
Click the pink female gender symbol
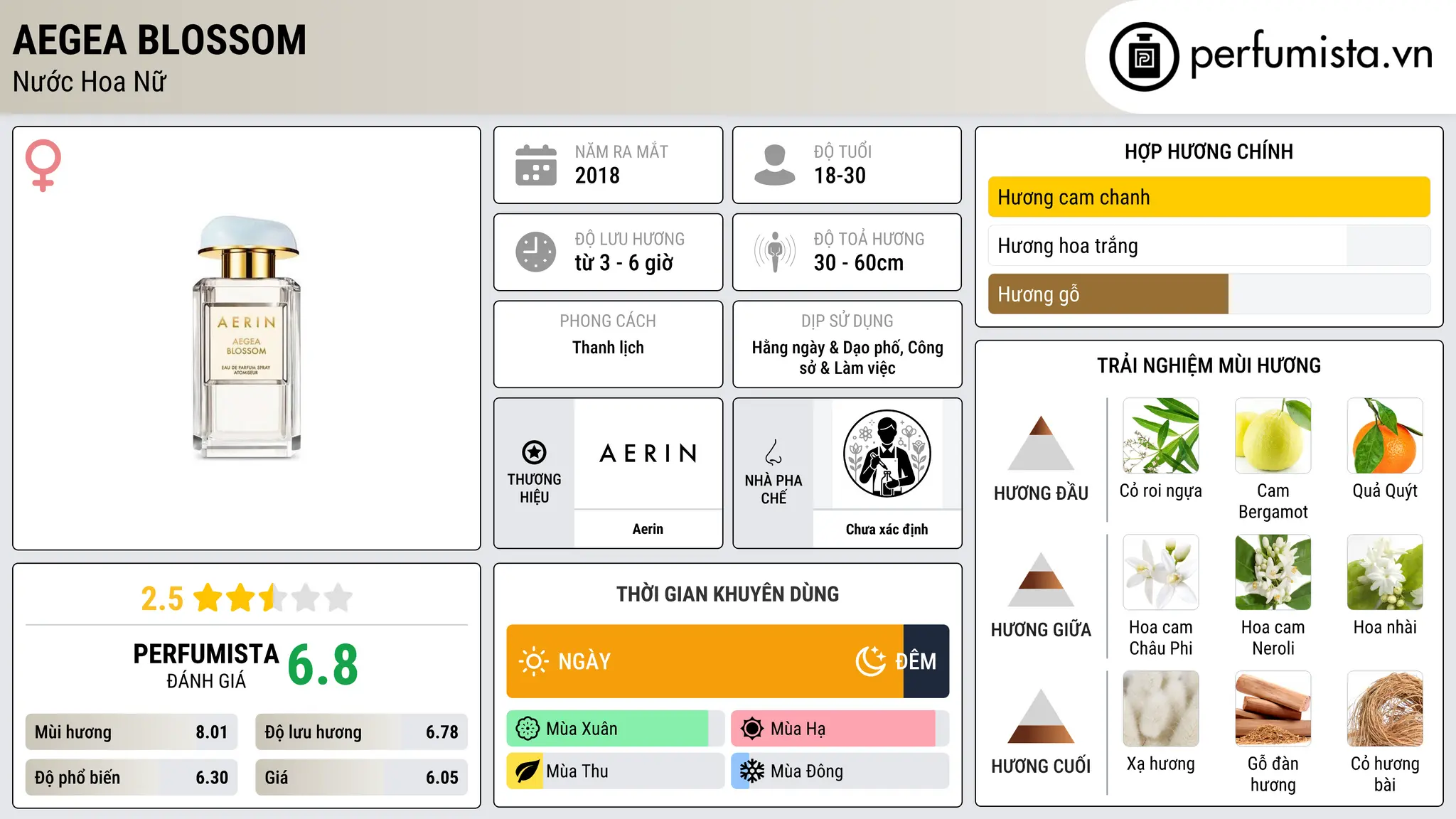[x=43, y=166]
